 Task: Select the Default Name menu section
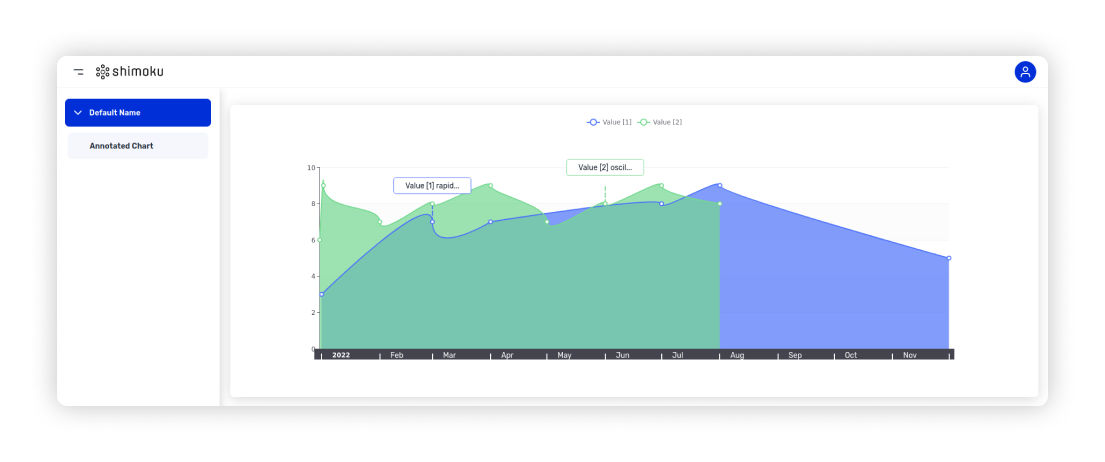point(138,113)
